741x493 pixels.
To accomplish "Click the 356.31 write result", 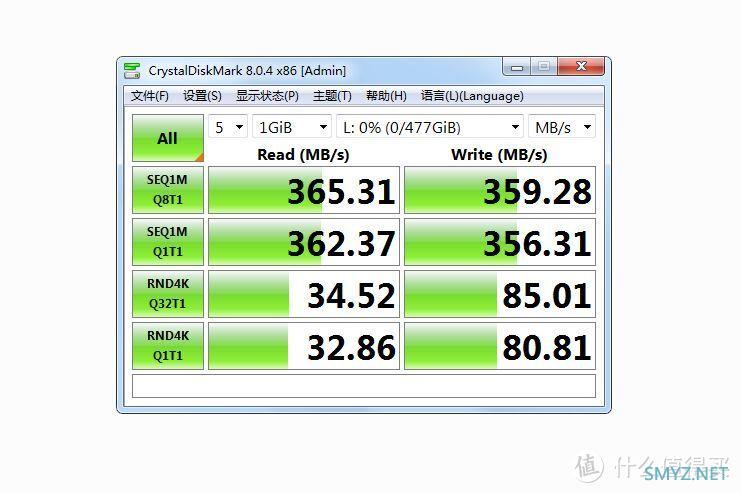I will [500, 242].
